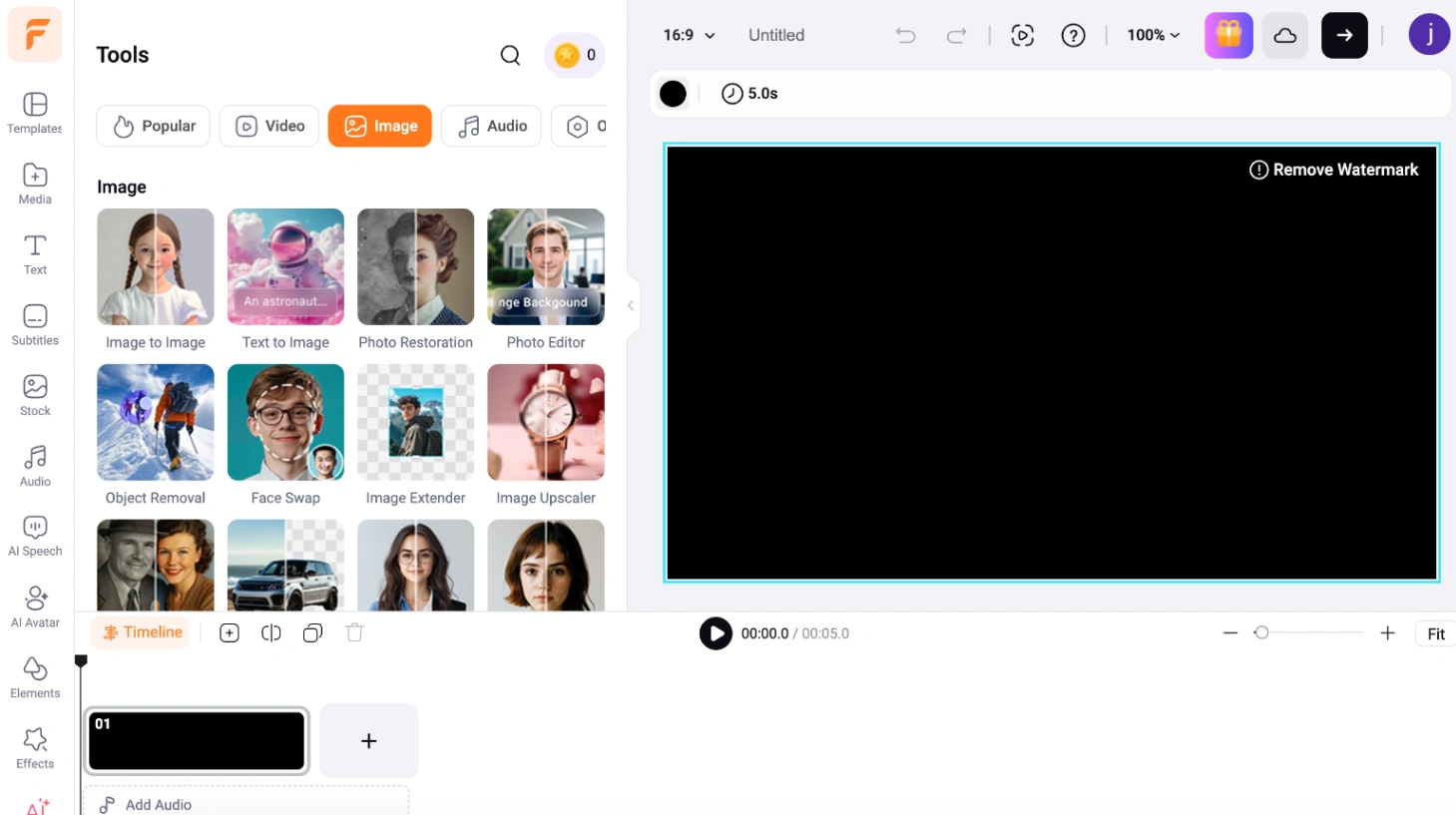Switch to the Audio tools tab

pos(492,126)
